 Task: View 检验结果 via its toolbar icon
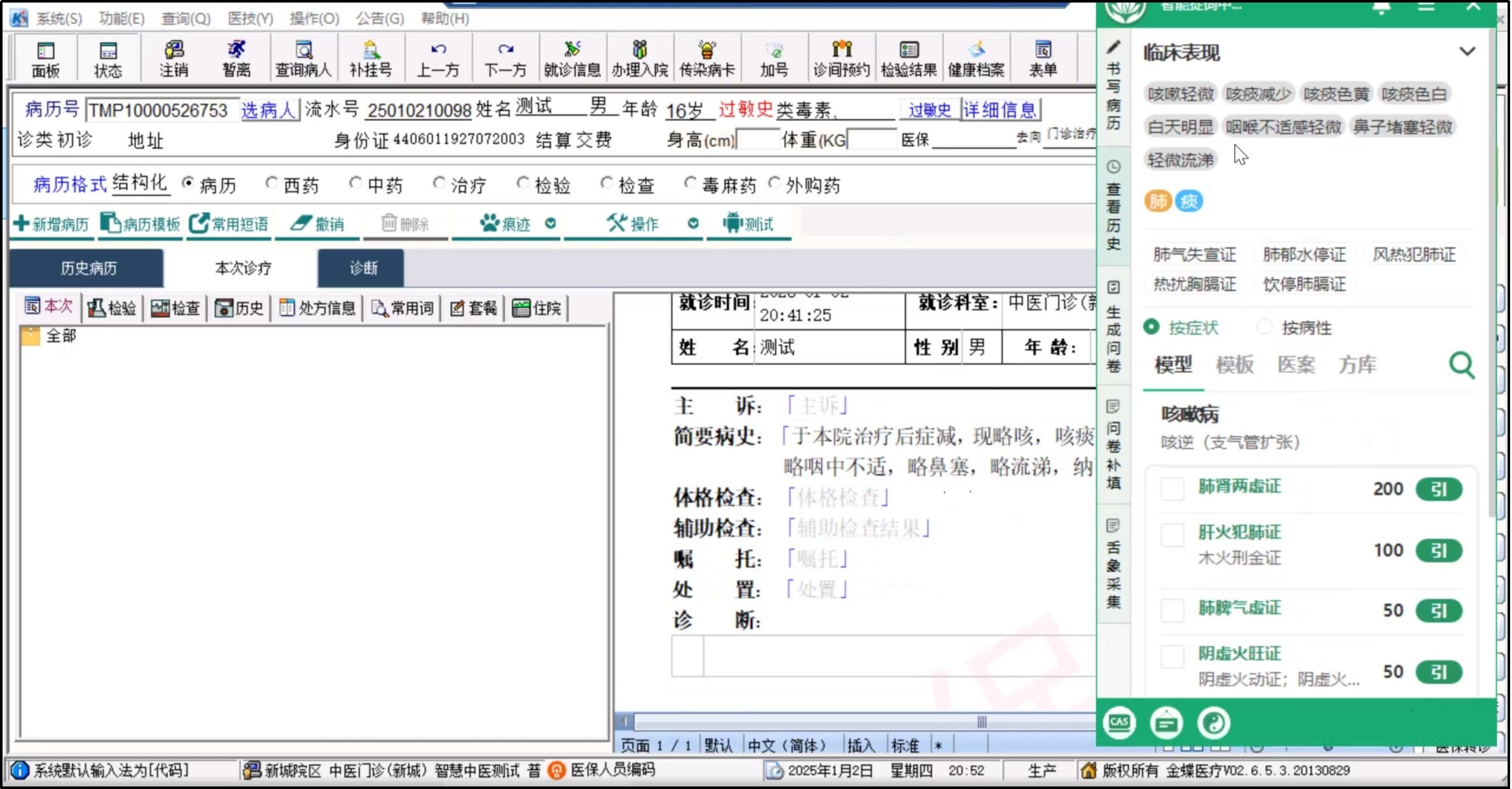coord(908,58)
